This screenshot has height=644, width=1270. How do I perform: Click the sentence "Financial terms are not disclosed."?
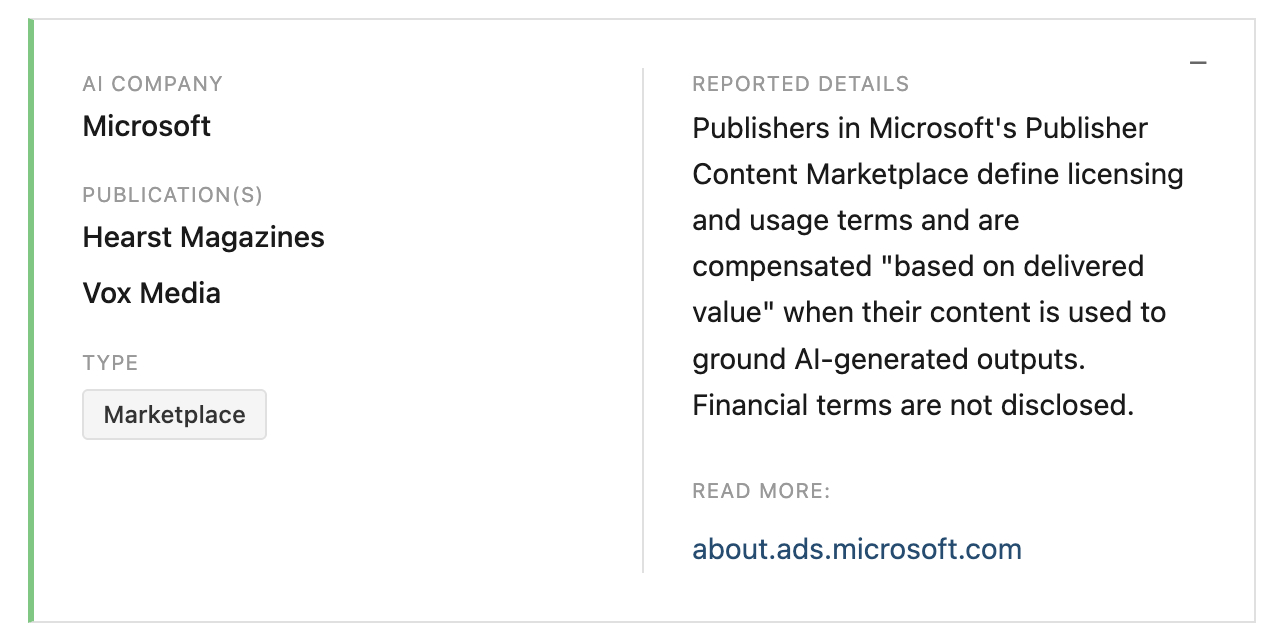[912, 405]
